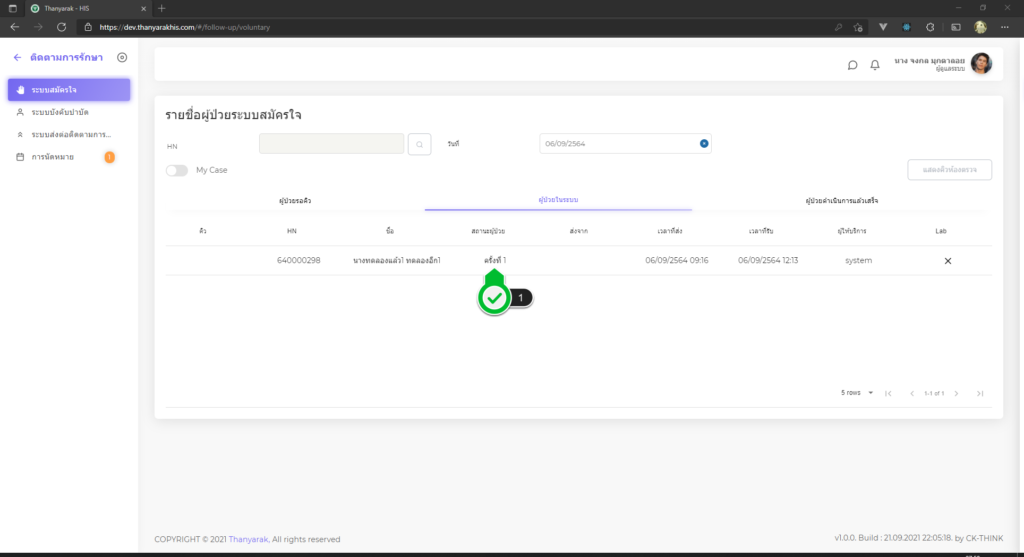This screenshot has width=1024, height=557.
Task: Toggle the My Case switch
Action: [177, 170]
